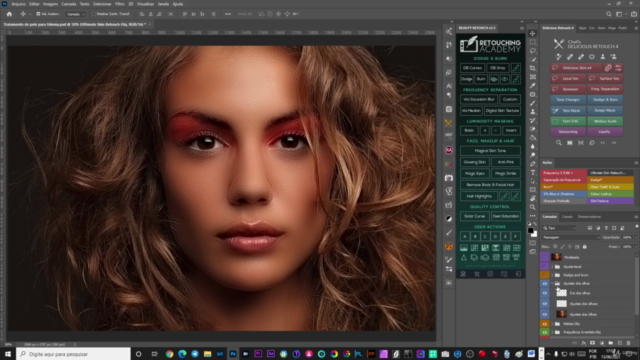
Task: Click the background color swatch
Action: point(534,234)
